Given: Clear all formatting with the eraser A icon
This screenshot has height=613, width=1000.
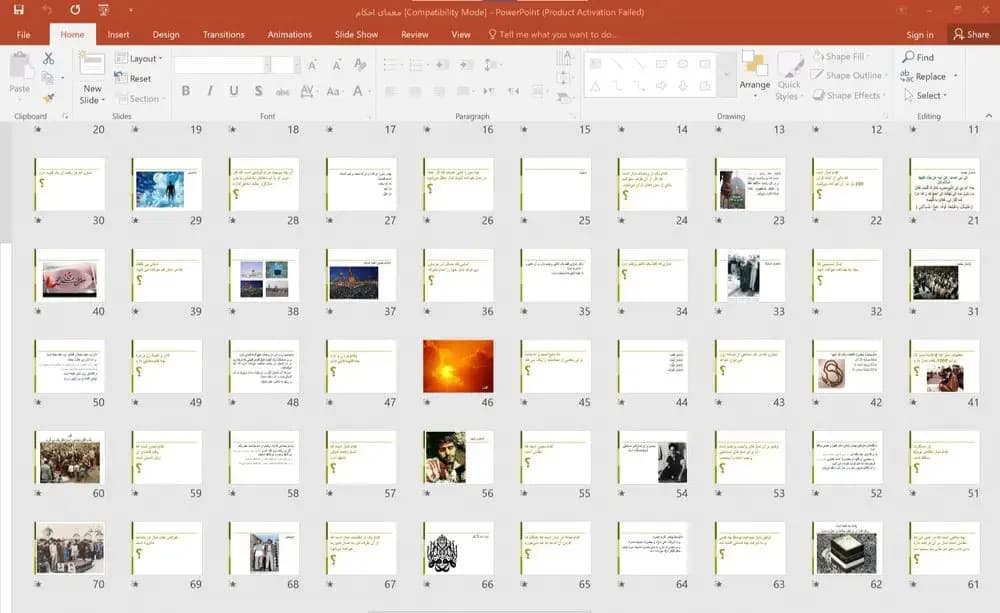Looking at the screenshot, I should click(360, 64).
